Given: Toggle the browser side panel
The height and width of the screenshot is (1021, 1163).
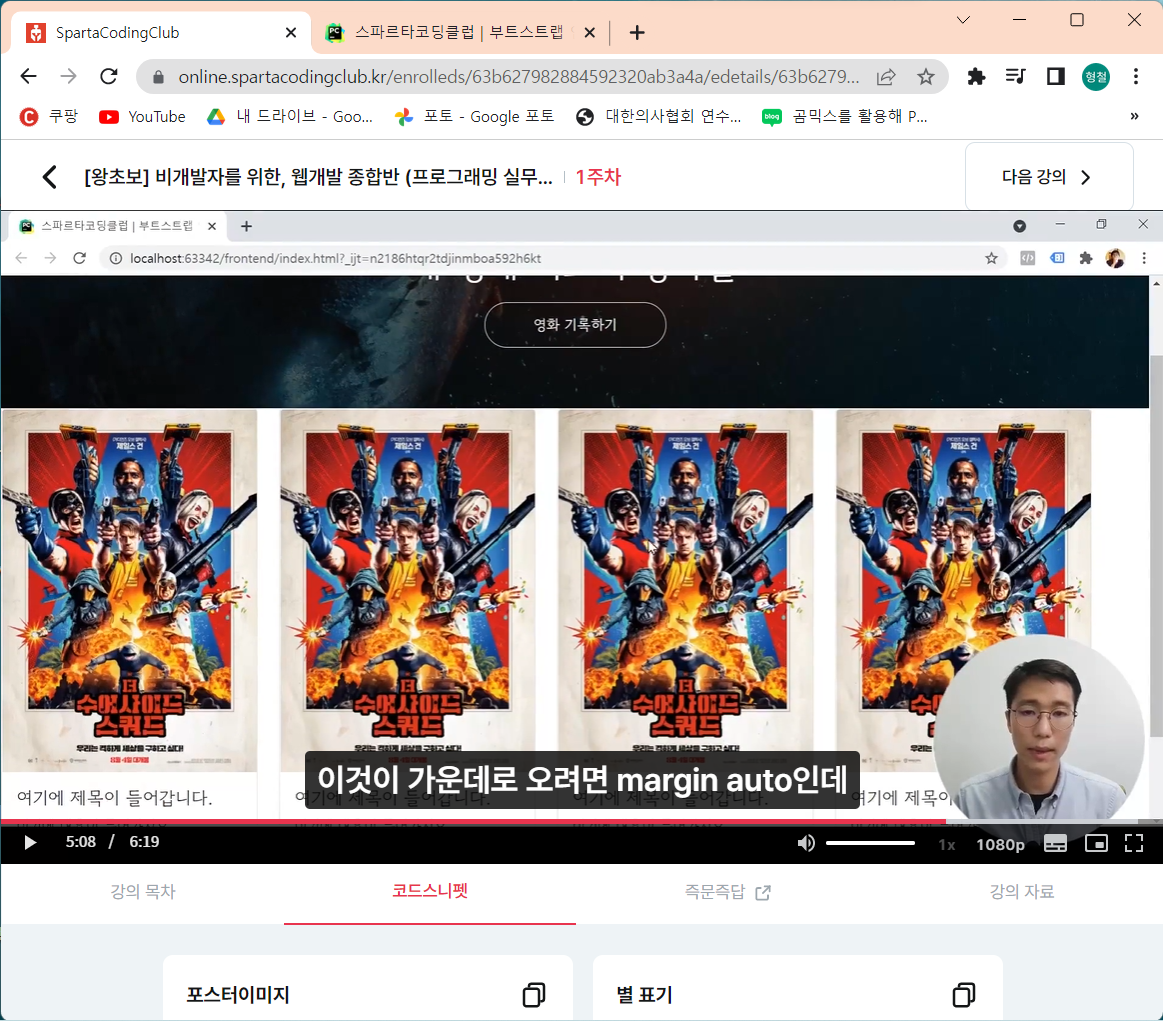Looking at the screenshot, I should 1055,76.
